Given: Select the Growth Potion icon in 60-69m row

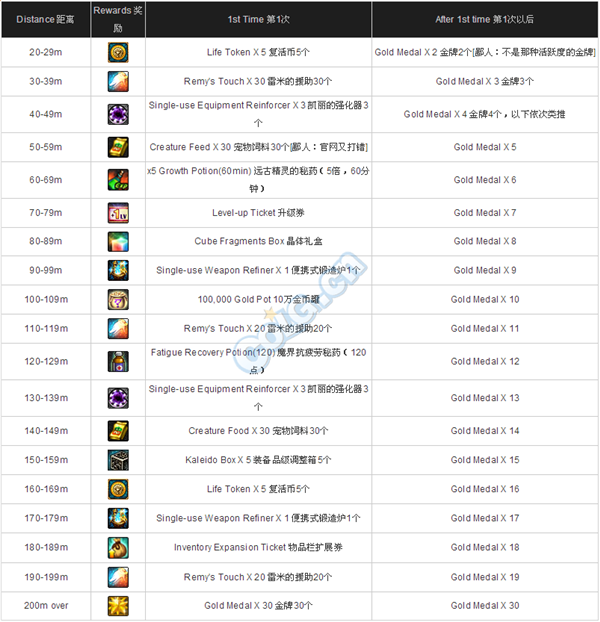Looking at the screenshot, I should point(118,180).
